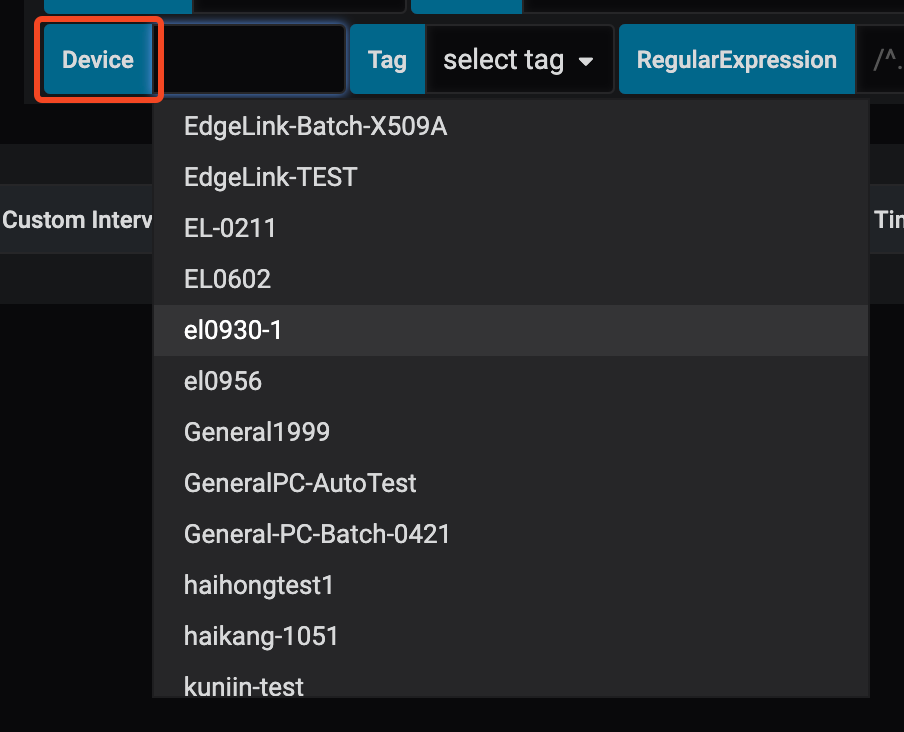Click the empty device name input field
The image size is (904, 732).
(x=254, y=59)
